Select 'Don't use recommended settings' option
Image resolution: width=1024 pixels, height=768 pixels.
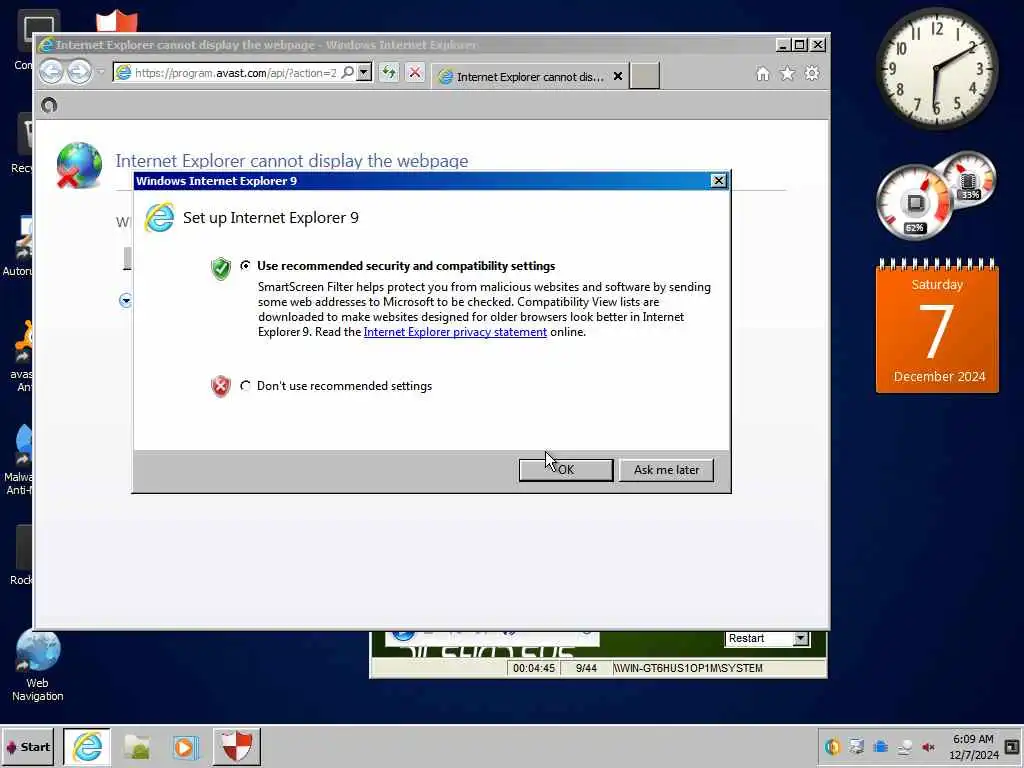coord(245,385)
